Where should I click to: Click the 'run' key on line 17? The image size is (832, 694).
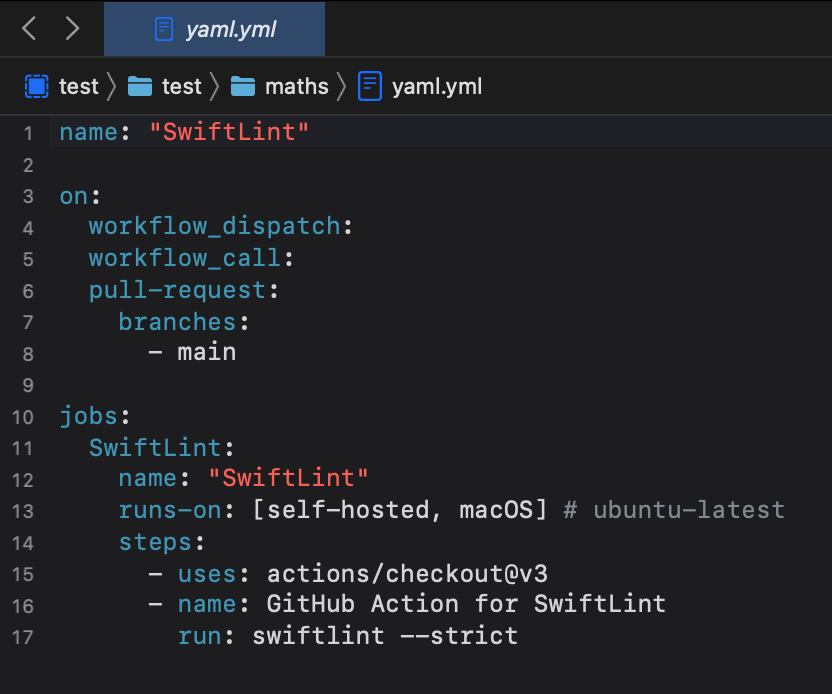click(x=200, y=636)
